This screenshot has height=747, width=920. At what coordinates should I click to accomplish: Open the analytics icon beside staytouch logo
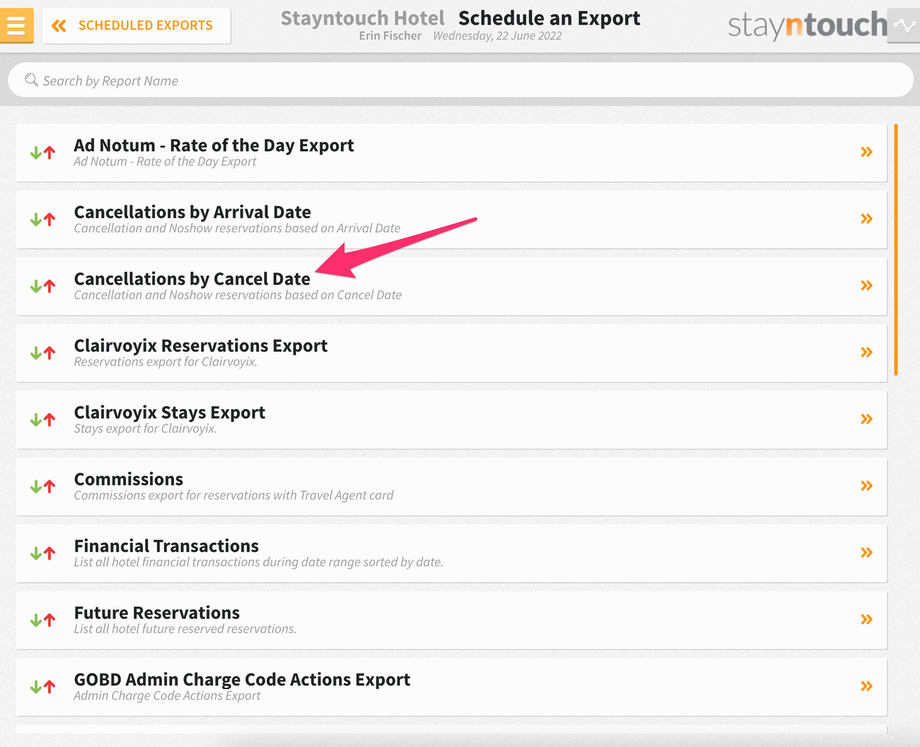tap(904, 25)
